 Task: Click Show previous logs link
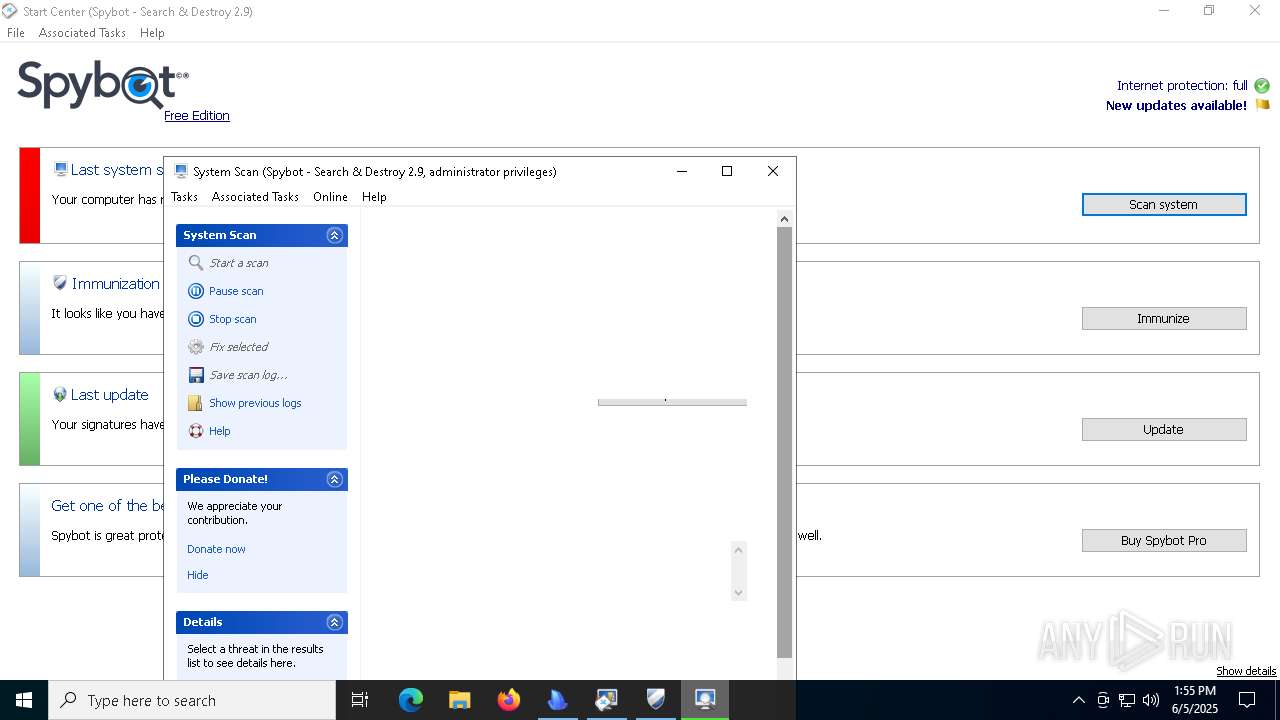(255, 403)
